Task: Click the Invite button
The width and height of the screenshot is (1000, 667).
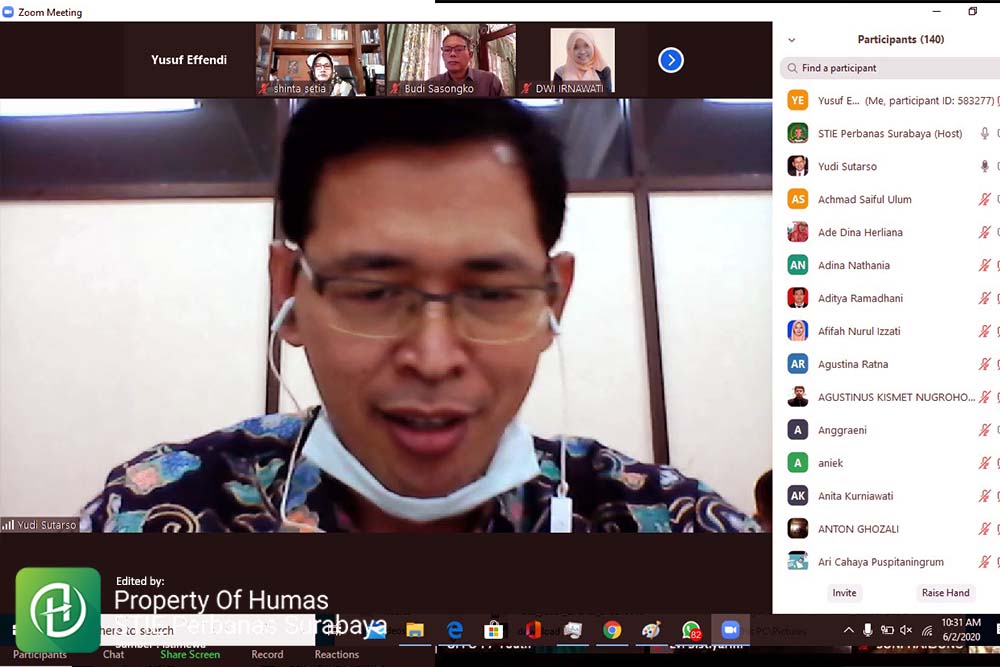Action: [844, 592]
